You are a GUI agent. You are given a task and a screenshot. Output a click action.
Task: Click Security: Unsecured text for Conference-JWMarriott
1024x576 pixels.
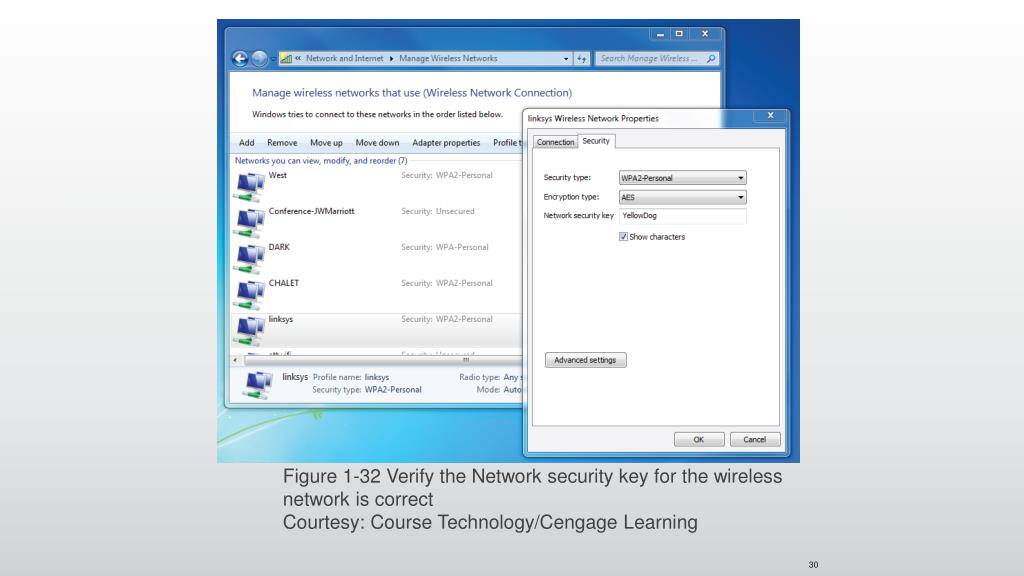coord(438,211)
